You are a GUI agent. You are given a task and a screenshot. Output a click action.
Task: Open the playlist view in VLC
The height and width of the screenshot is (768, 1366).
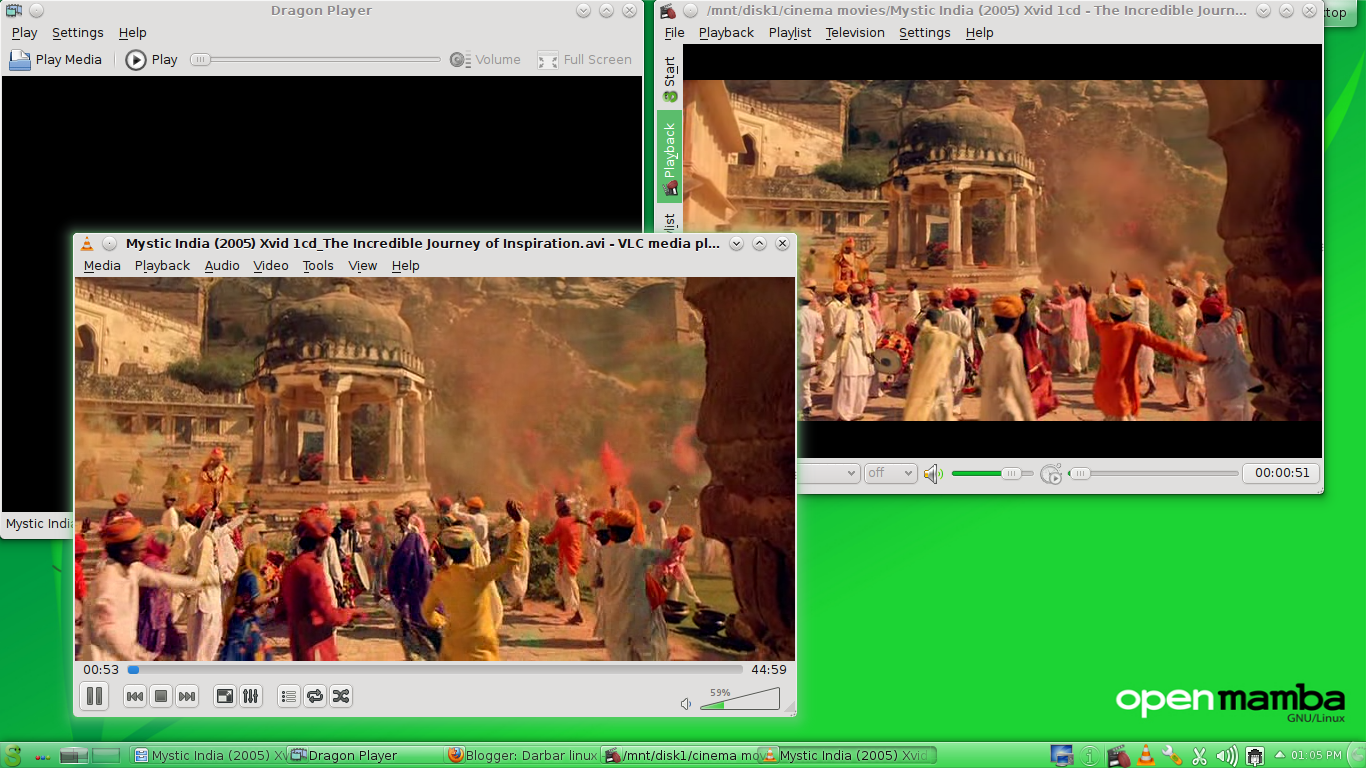click(x=288, y=696)
